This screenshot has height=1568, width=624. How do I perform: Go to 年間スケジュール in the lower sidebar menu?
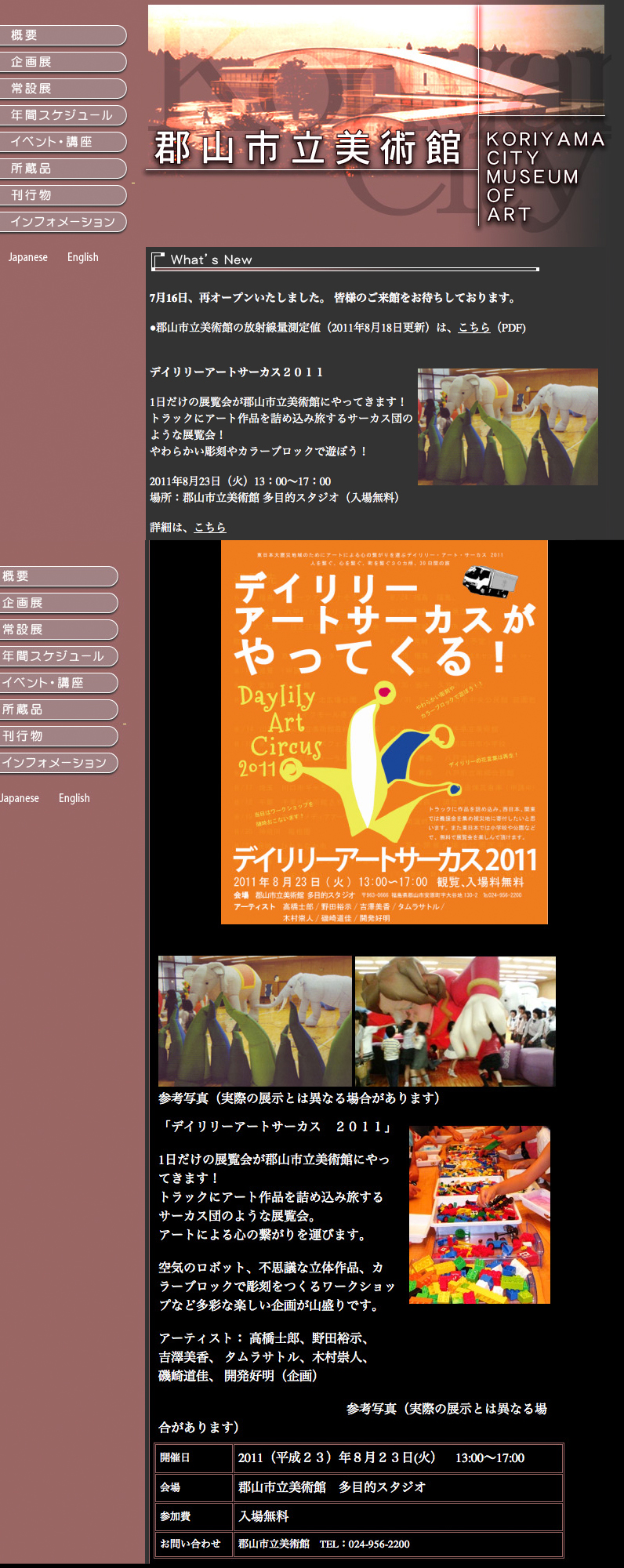(59, 656)
